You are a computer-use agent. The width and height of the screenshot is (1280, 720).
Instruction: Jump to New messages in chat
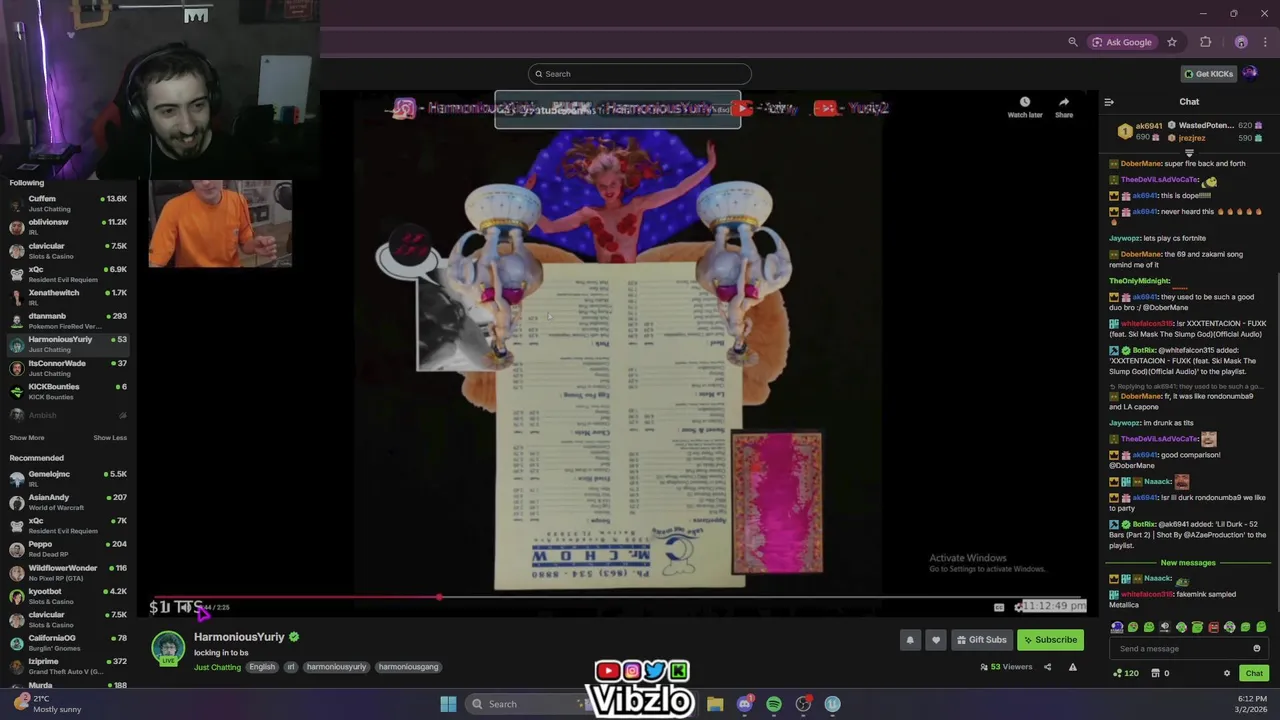(x=1188, y=563)
